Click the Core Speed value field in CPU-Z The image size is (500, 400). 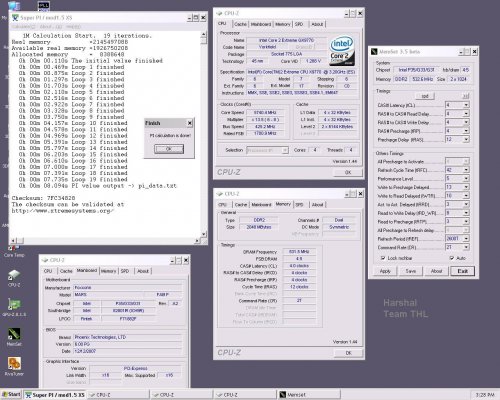coord(265,113)
